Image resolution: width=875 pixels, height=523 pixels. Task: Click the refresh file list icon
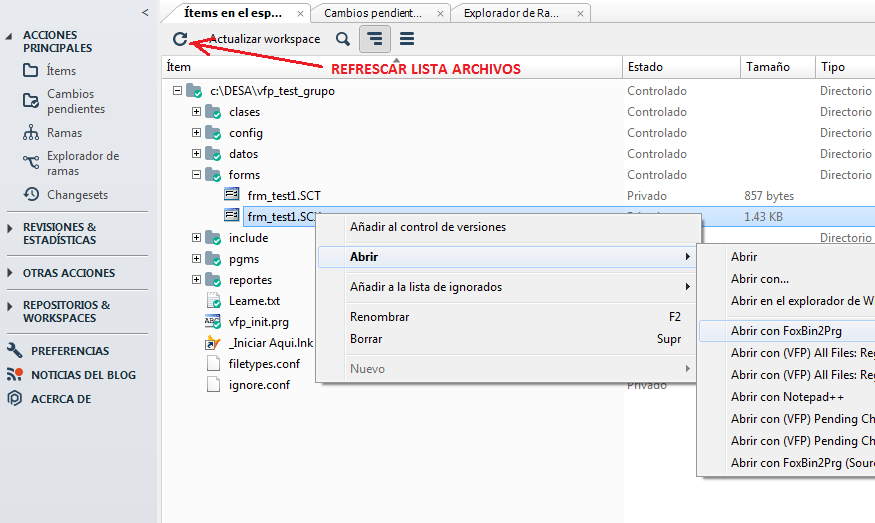point(180,39)
